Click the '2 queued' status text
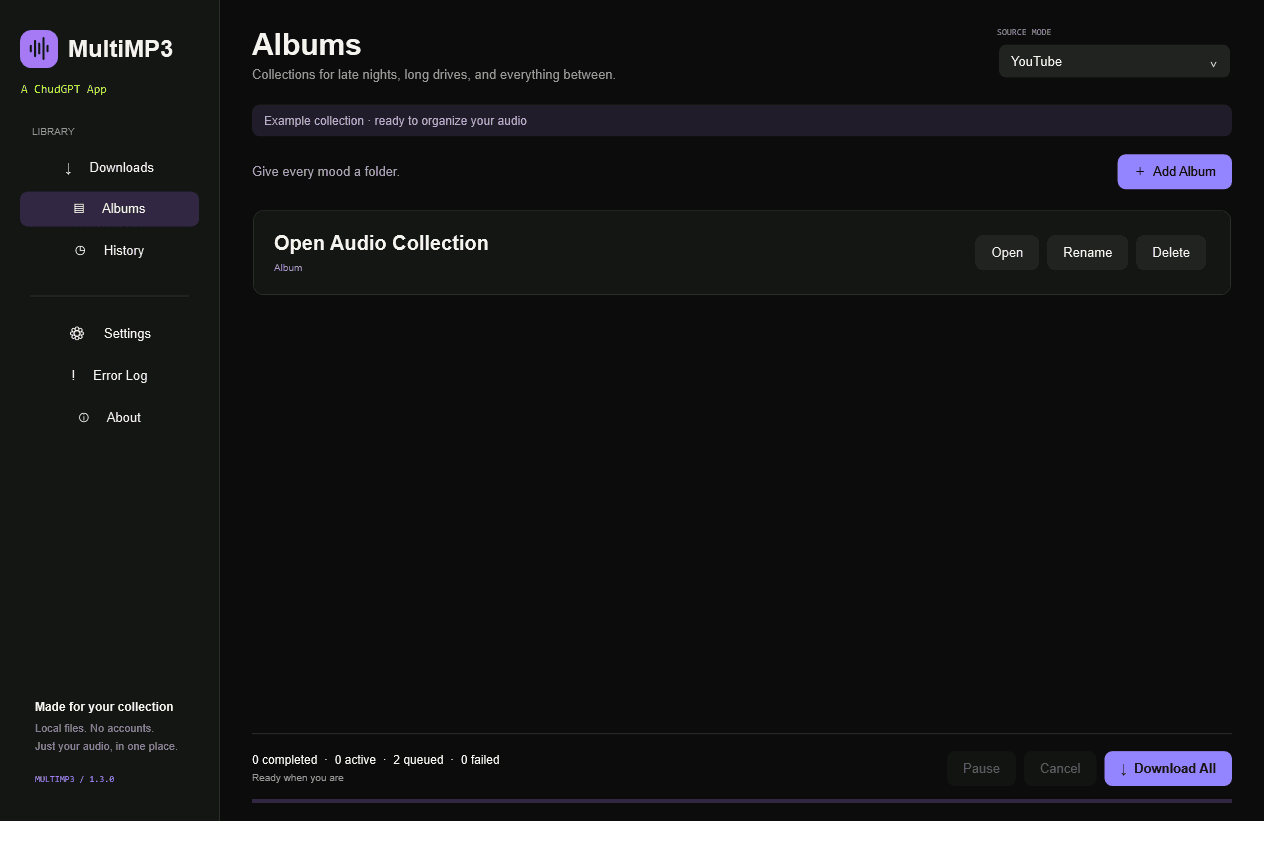 coord(418,760)
